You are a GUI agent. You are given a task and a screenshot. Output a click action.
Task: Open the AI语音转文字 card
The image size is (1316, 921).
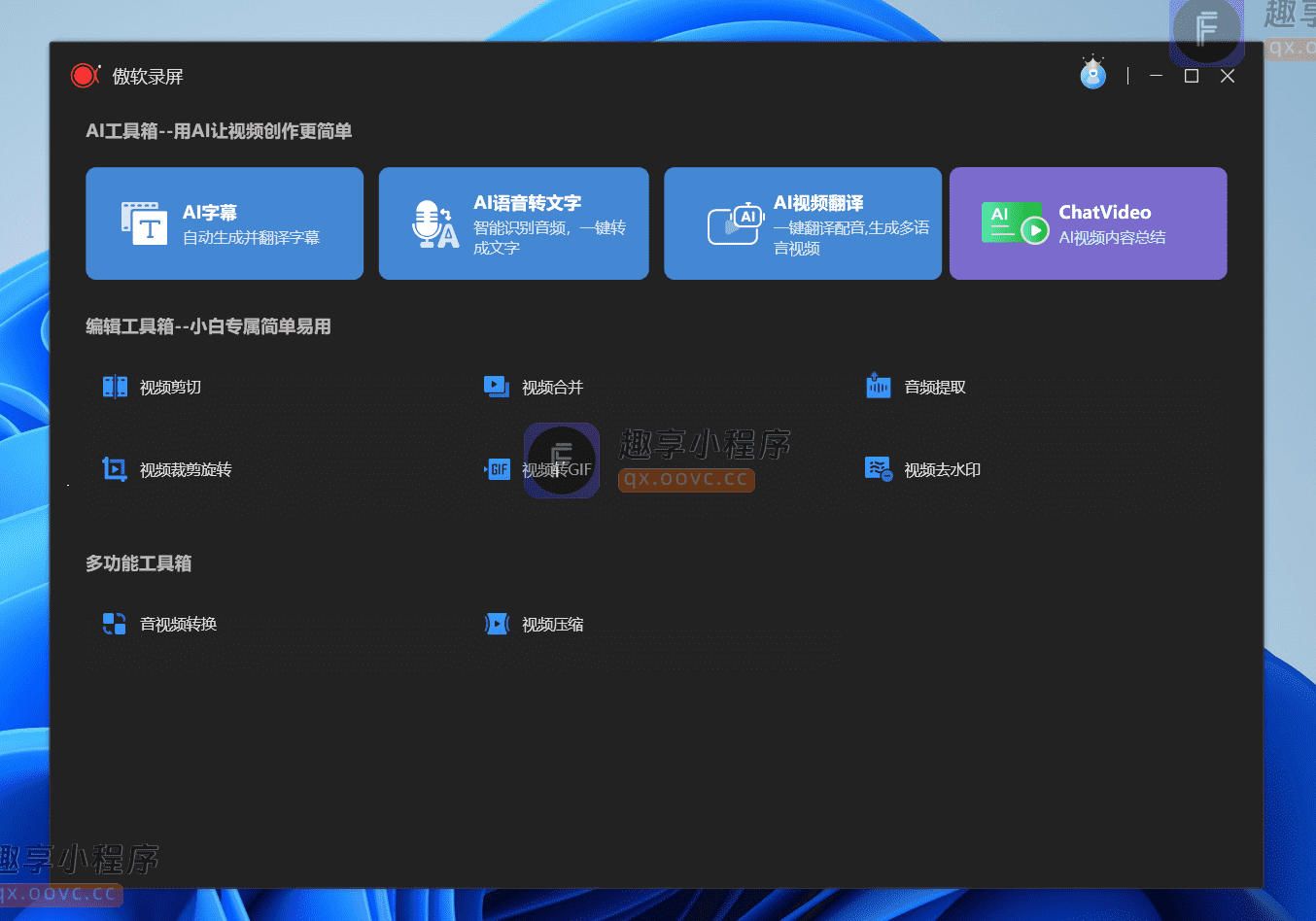coord(513,223)
